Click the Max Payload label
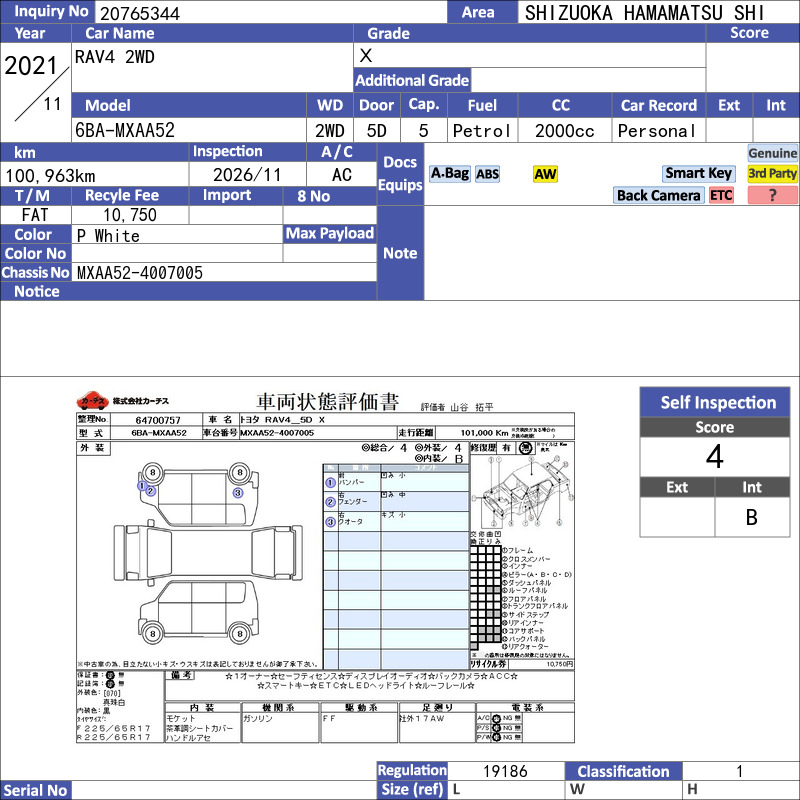Viewport: 800px width, 800px height. [x=330, y=233]
